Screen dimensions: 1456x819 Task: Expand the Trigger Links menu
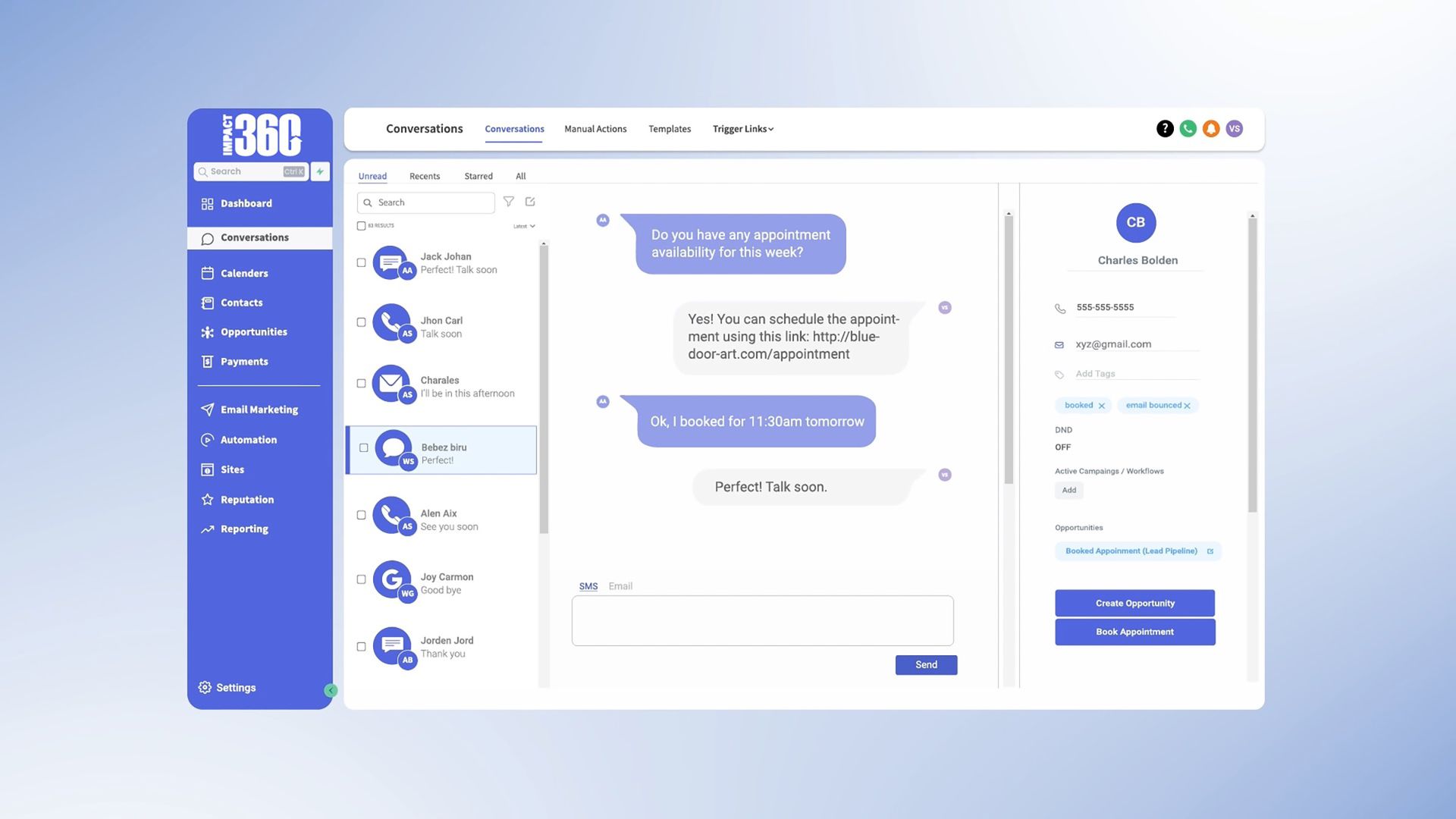[742, 129]
